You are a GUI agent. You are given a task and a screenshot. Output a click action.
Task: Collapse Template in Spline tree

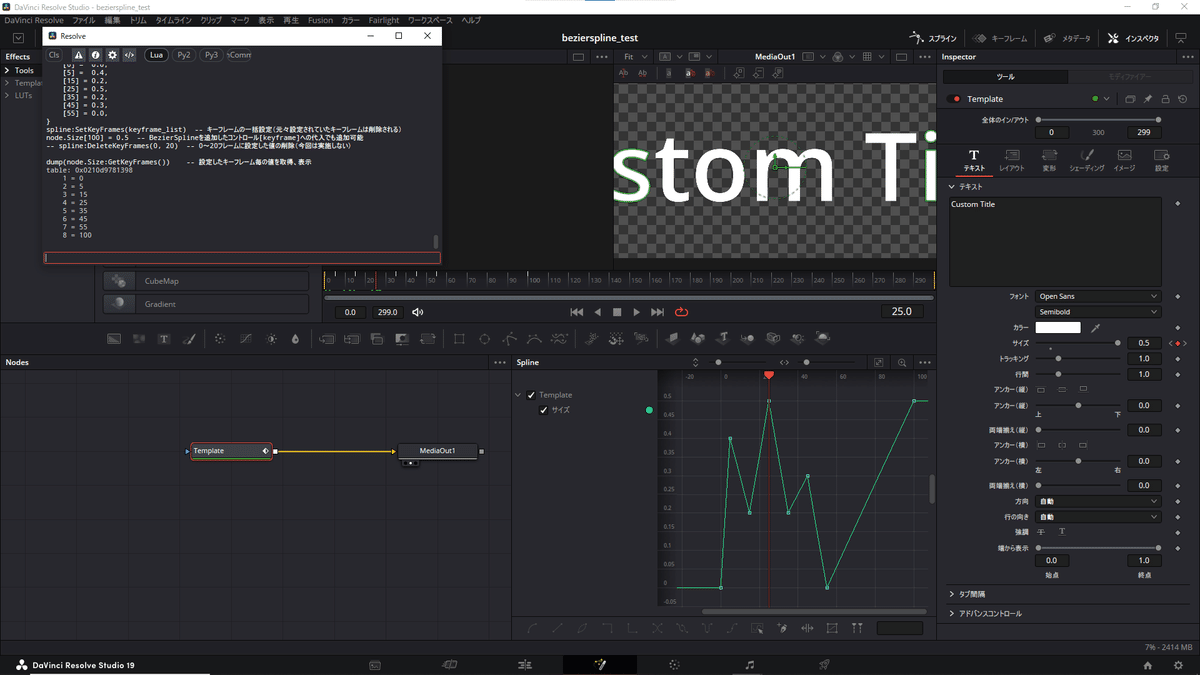pos(518,395)
